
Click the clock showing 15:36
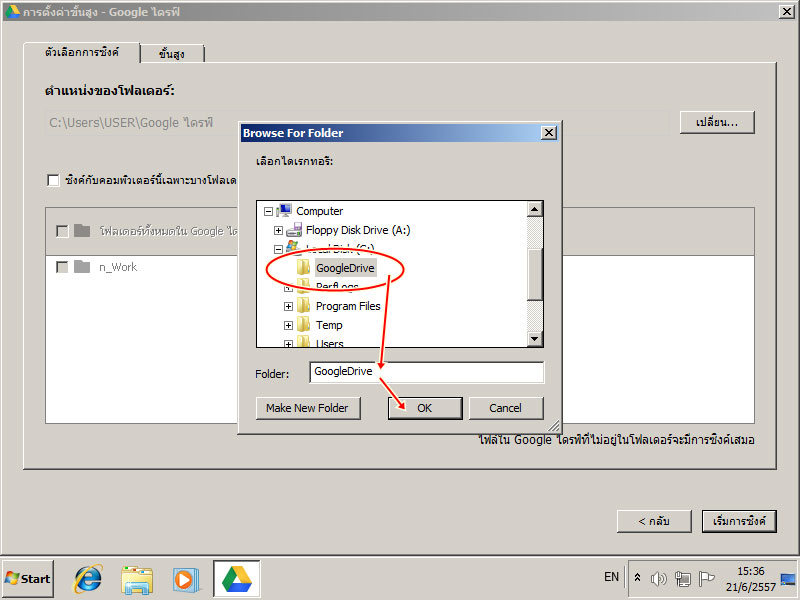coord(751,571)
